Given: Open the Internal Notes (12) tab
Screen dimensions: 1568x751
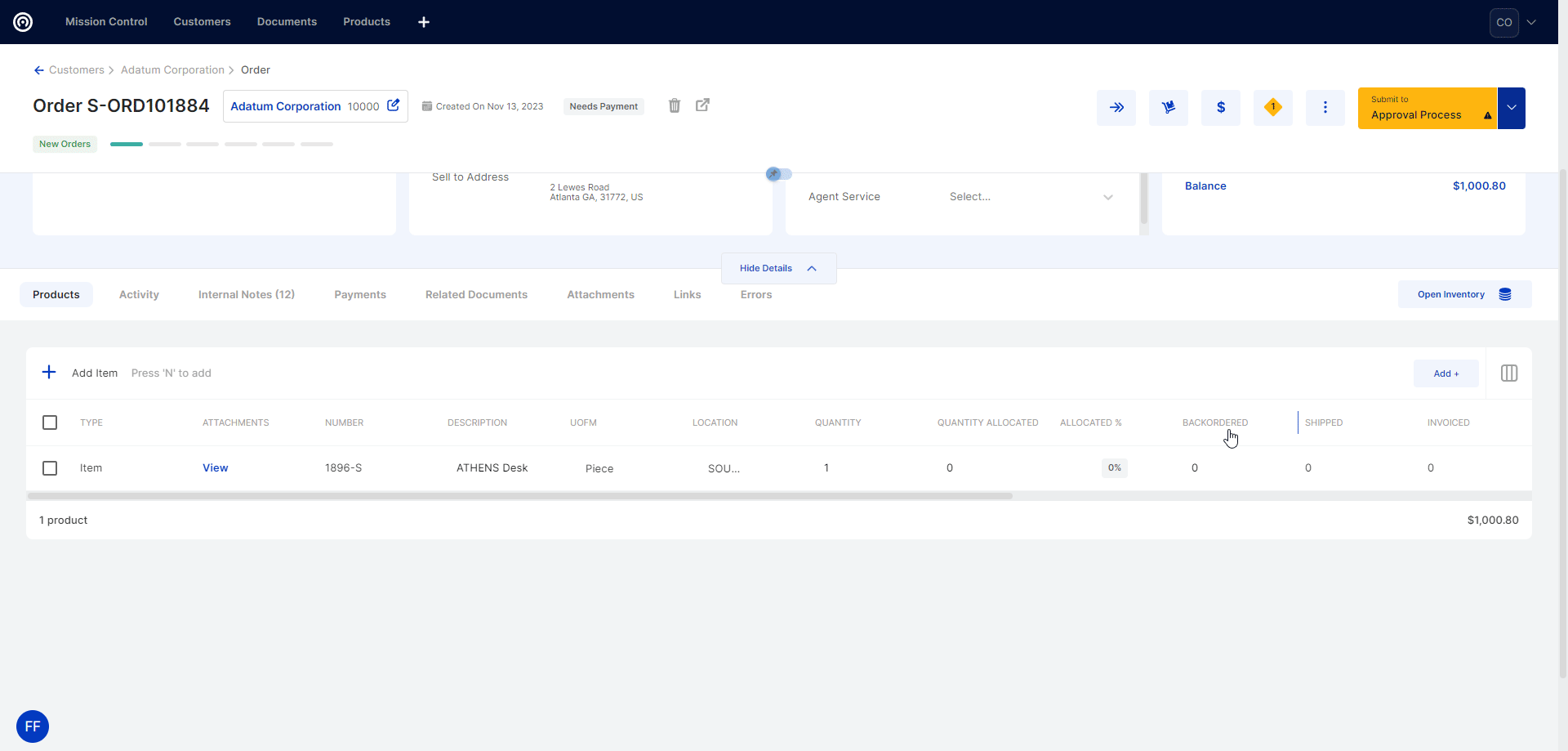Looking at the screenshot, I should click(246, 295).
